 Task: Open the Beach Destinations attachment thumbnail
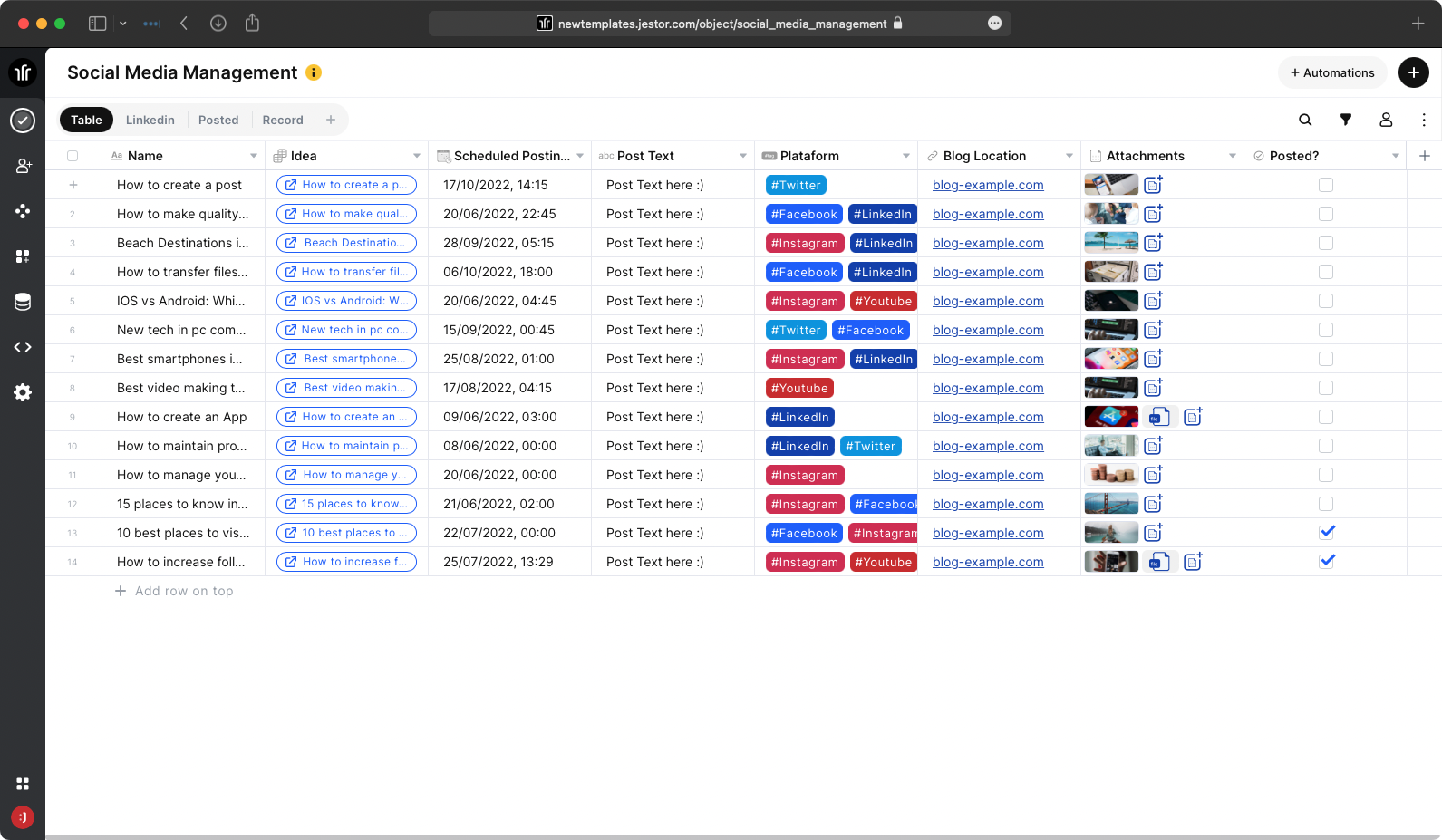tap(1111, 243)
